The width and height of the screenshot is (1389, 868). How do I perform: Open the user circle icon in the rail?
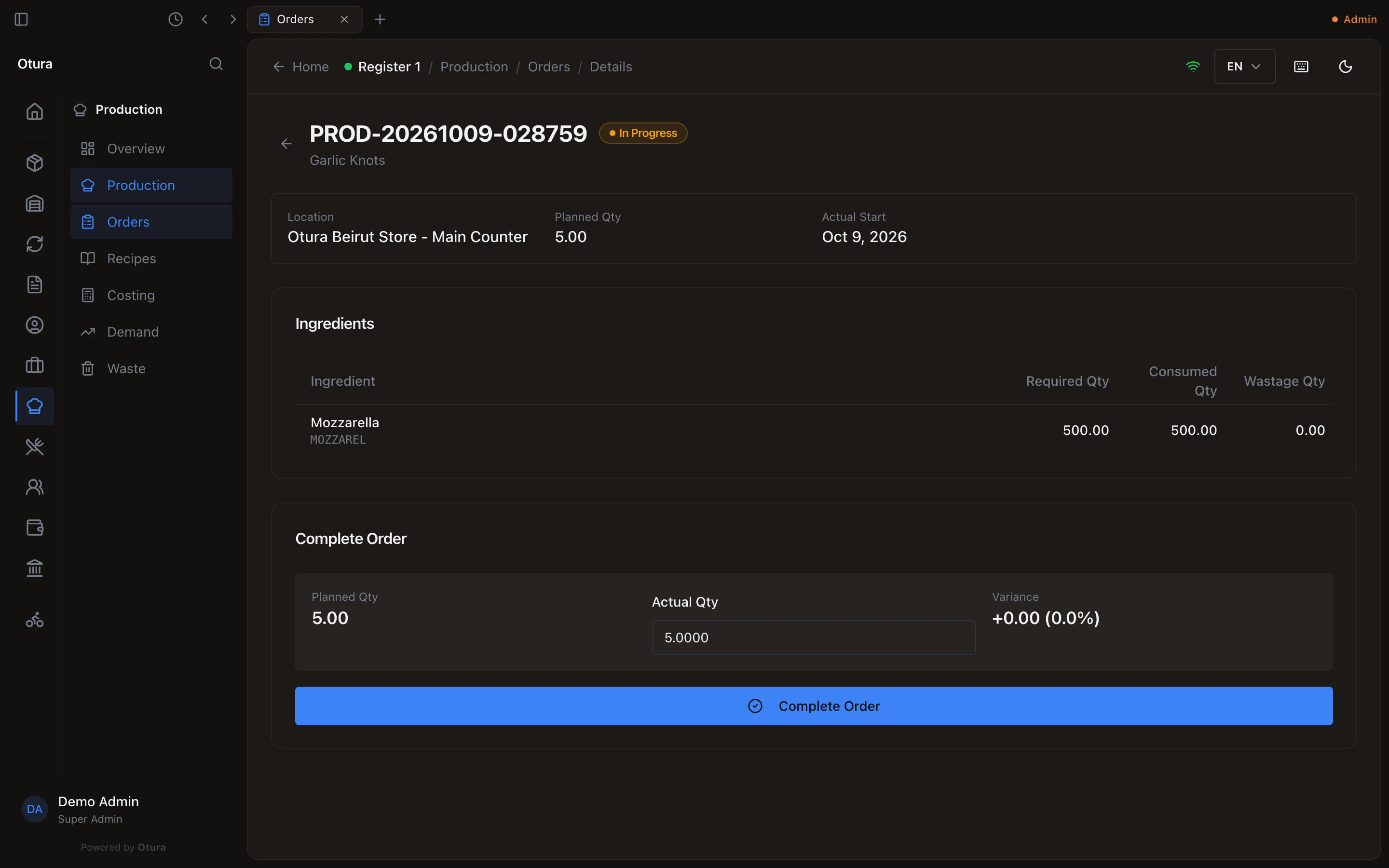click(34, 325)
